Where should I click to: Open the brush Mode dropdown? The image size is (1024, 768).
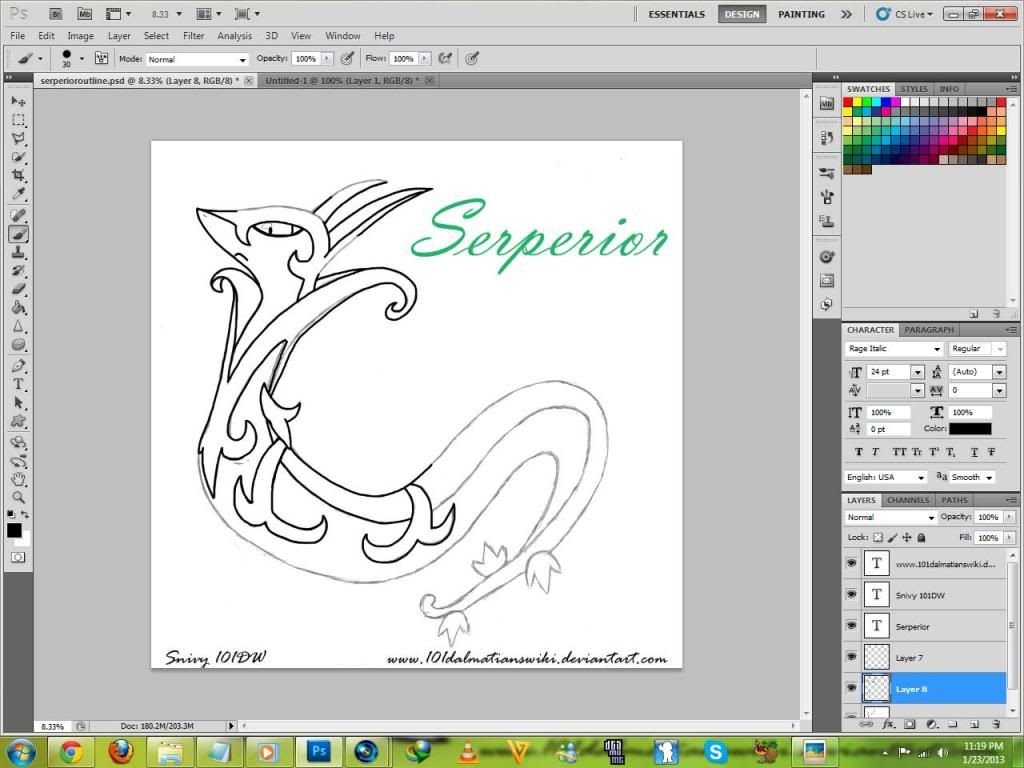coord(197,59)
